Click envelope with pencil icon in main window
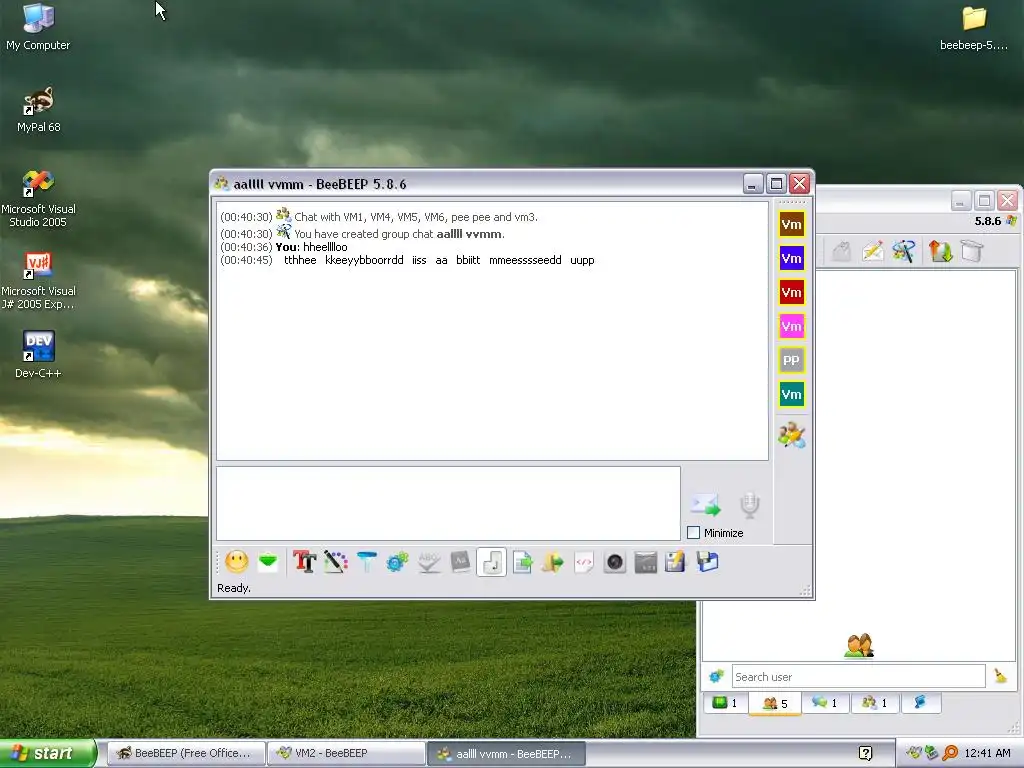Viewport: 1024px width, 768px height. [x=872, y=251]
